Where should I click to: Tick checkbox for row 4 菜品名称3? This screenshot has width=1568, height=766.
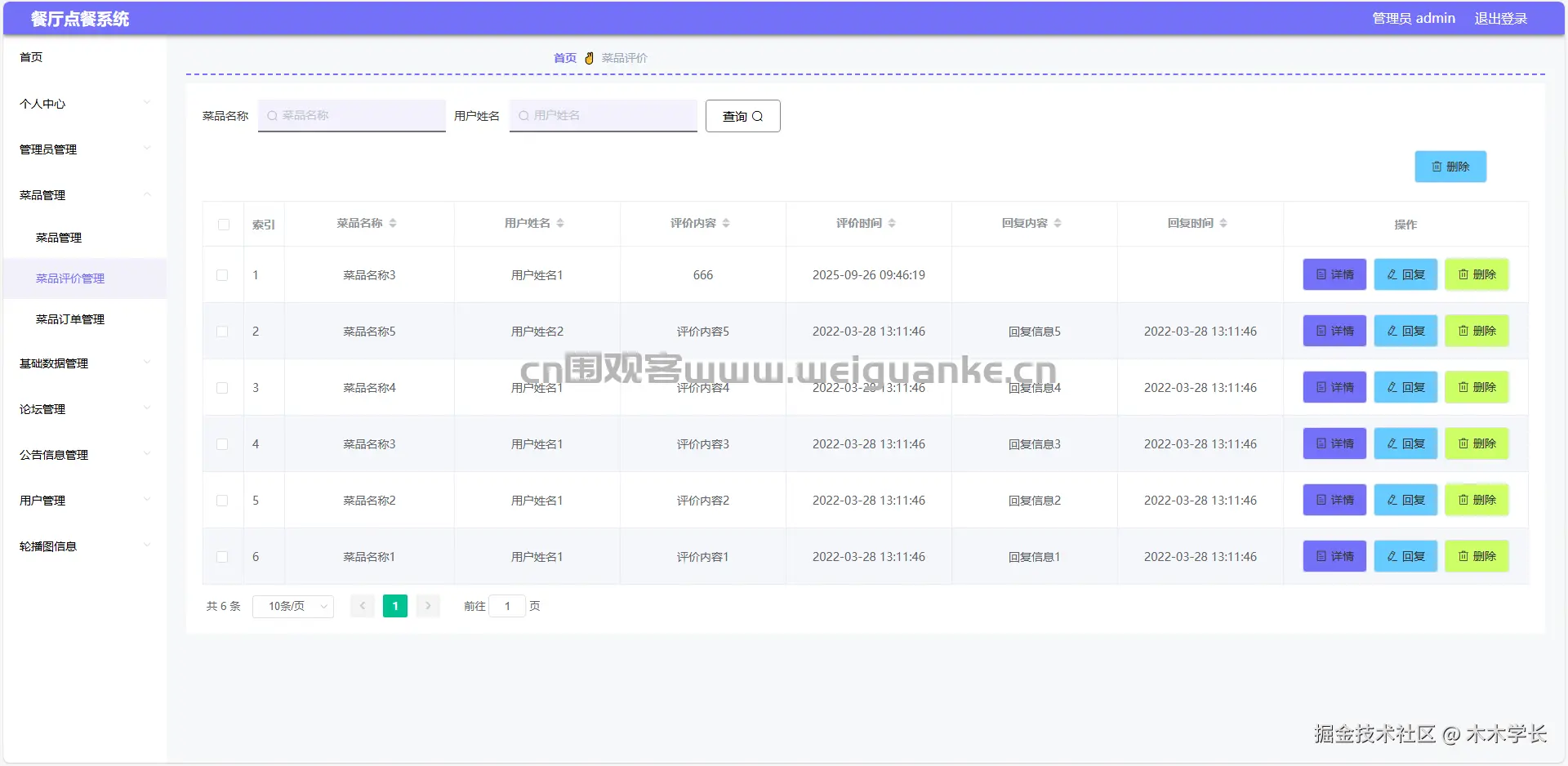click(222, 444)
